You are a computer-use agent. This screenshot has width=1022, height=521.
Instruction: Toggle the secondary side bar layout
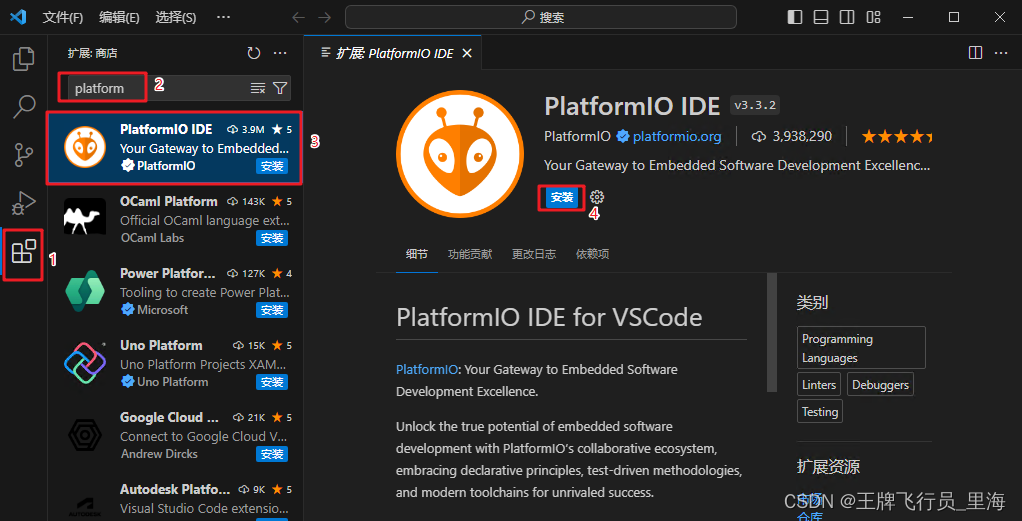pos(847,18)
